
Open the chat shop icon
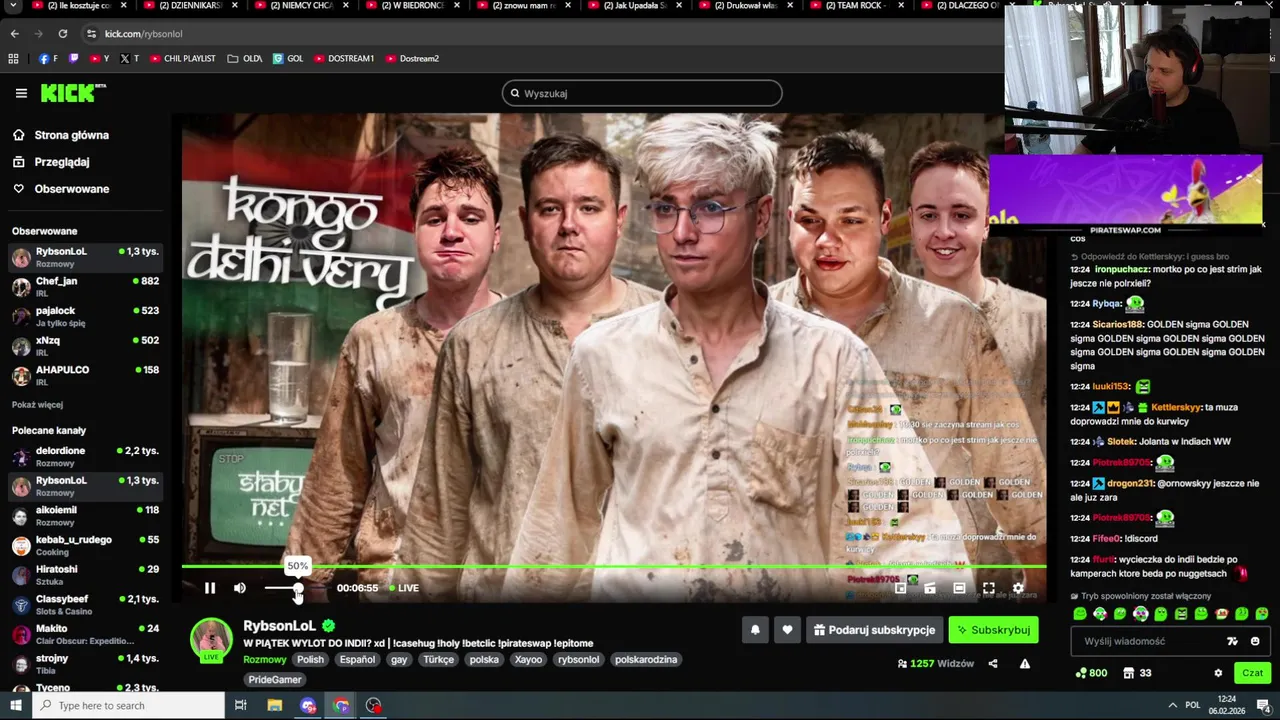[1129, 673]
